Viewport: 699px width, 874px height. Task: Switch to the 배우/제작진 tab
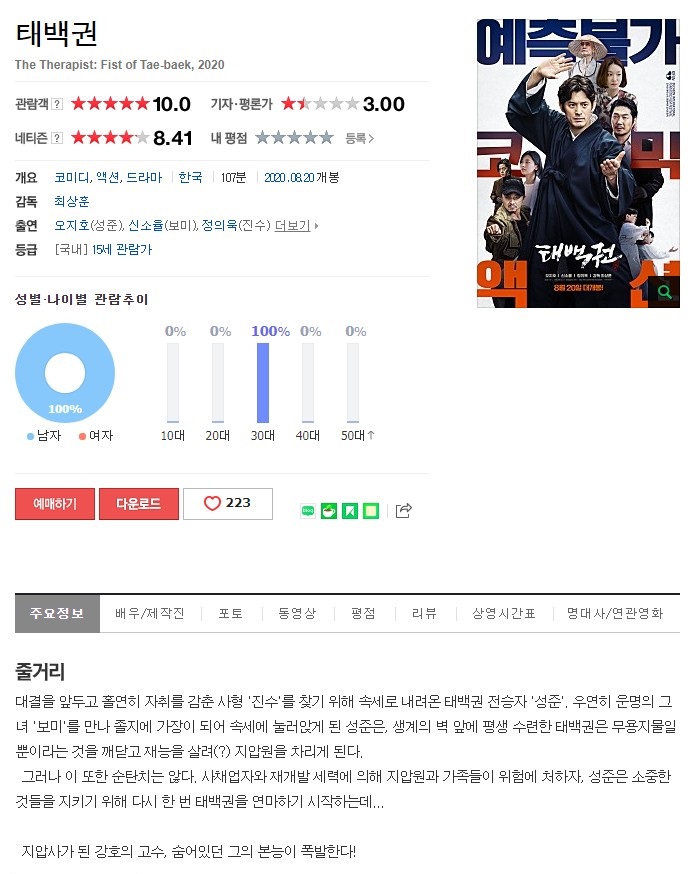tap(150, 614)
